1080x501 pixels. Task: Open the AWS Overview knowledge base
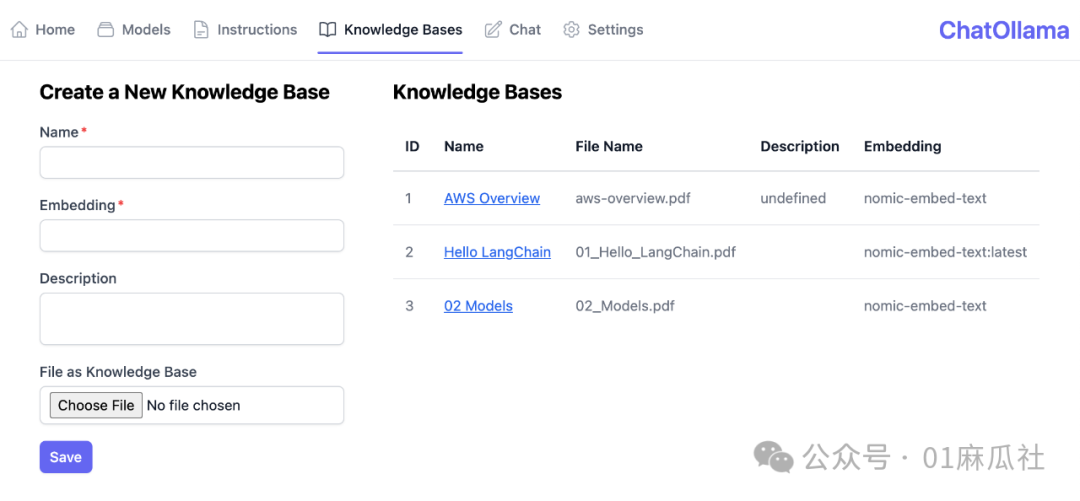coord(491,198)
